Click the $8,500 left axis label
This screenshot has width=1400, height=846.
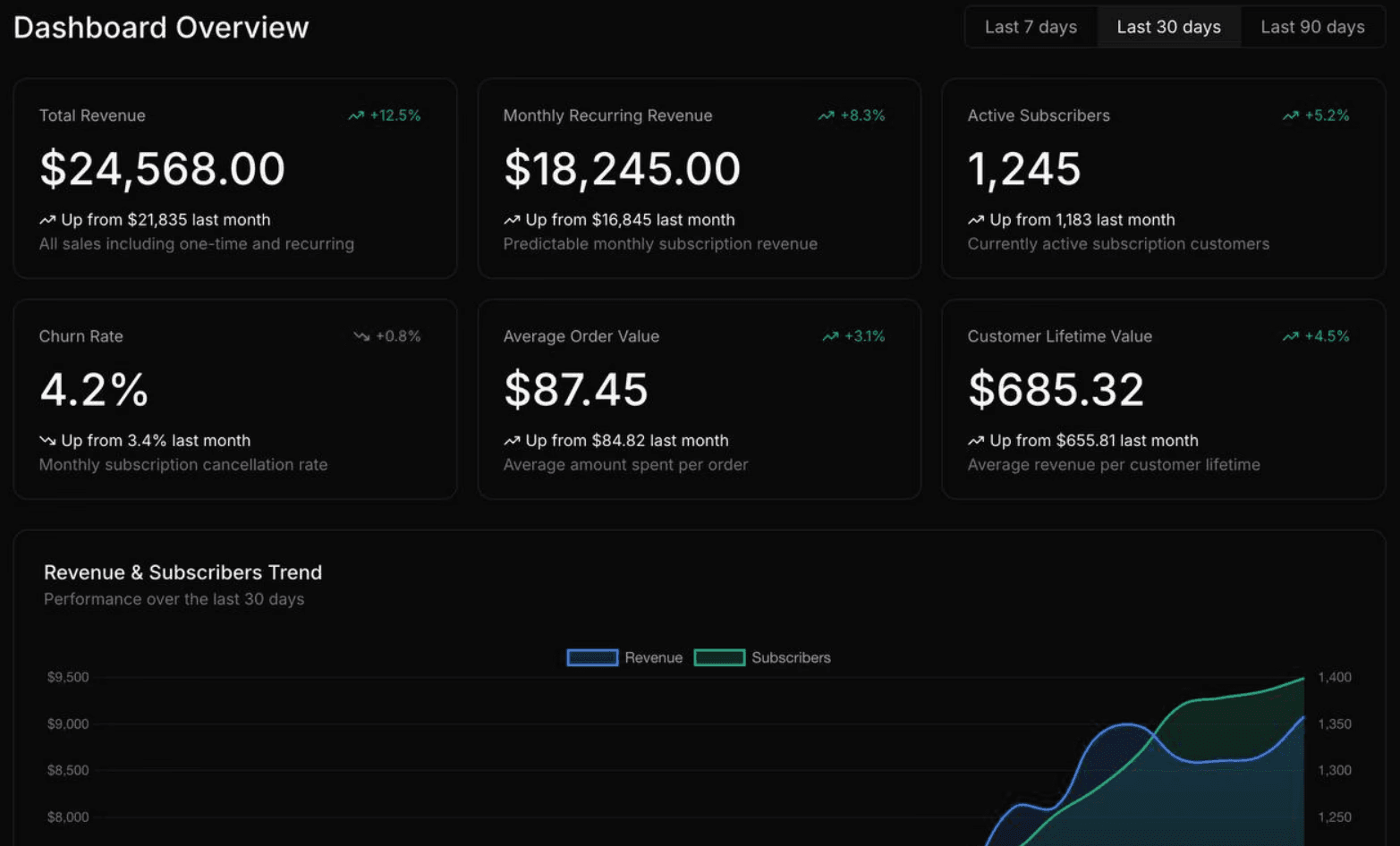tap(68, 770)
